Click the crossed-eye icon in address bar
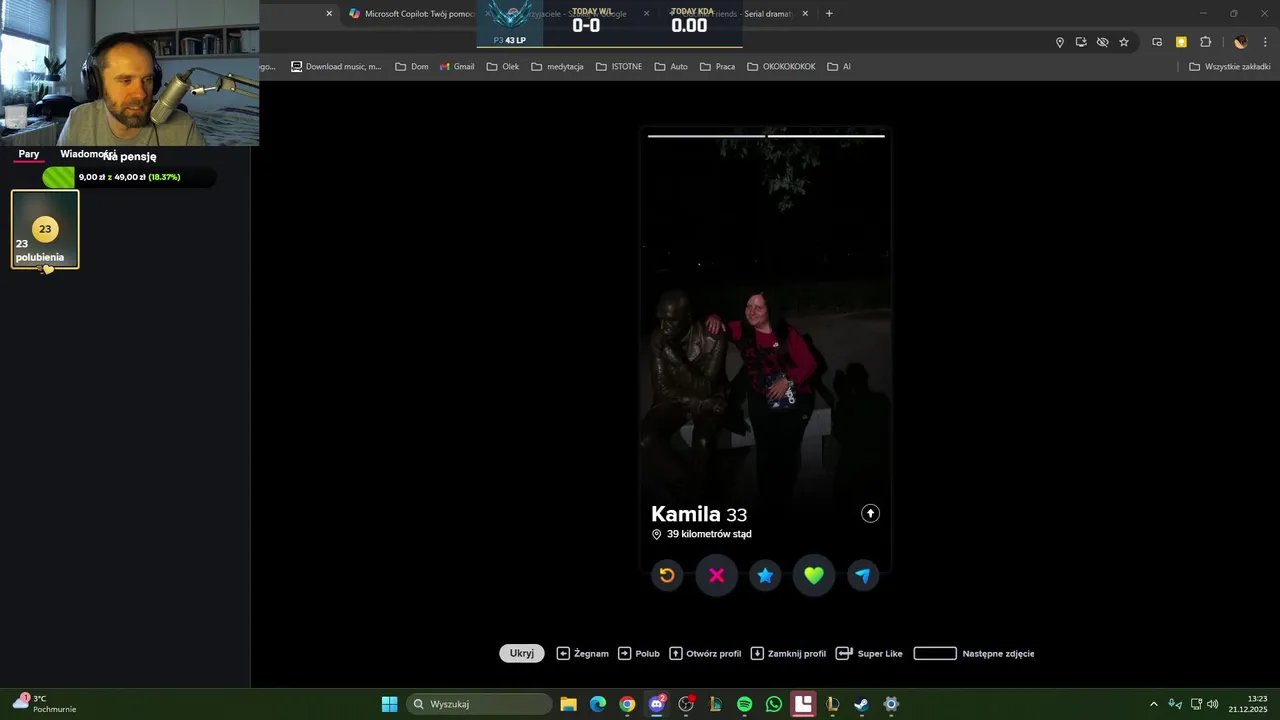This screenshot has width=1280, height=720. pyautogui.click(x=1102, y=42)
